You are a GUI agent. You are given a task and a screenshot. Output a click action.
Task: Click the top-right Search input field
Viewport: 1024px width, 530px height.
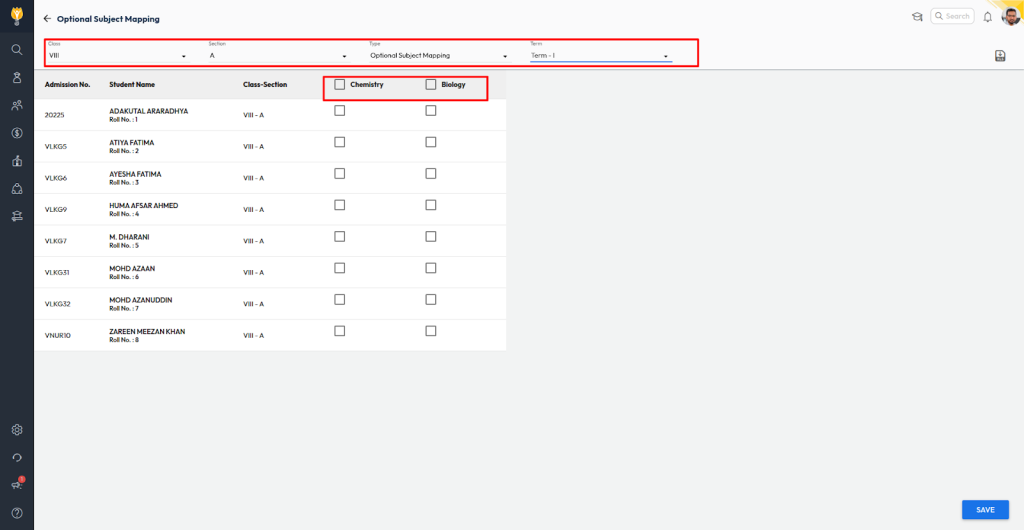pyautogui.click(x=952, y=16)
